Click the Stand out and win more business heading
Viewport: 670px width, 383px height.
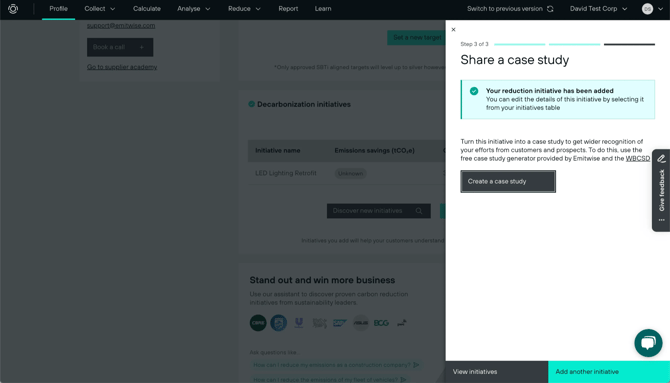click(x=322, y=280)
